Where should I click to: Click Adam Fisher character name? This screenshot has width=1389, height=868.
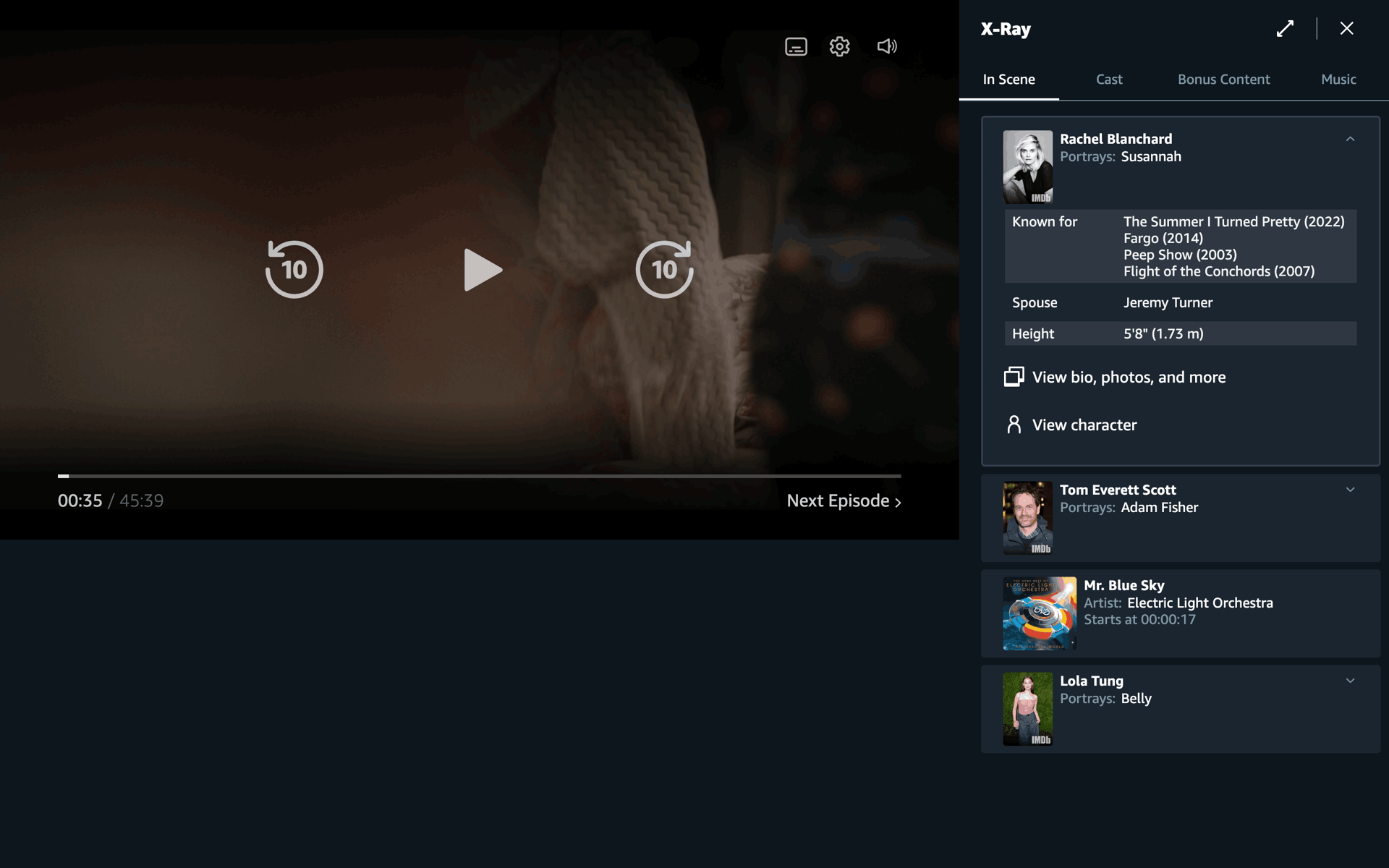[x=1159, y=507]
